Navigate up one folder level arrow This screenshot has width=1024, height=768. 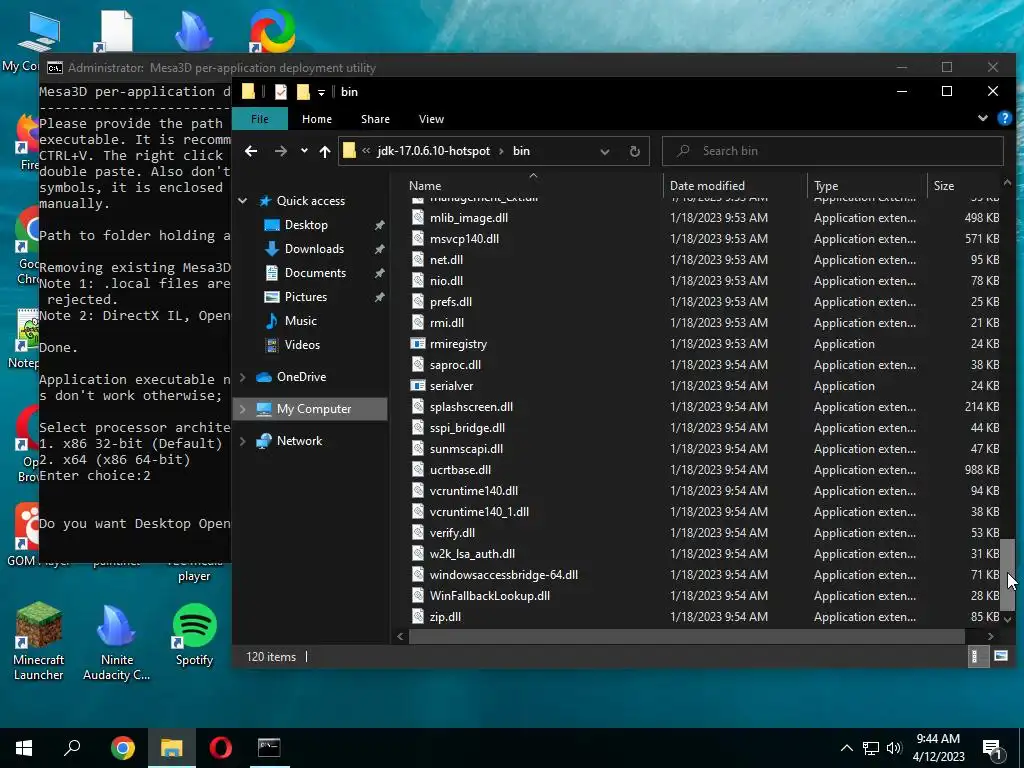point(325,152)
